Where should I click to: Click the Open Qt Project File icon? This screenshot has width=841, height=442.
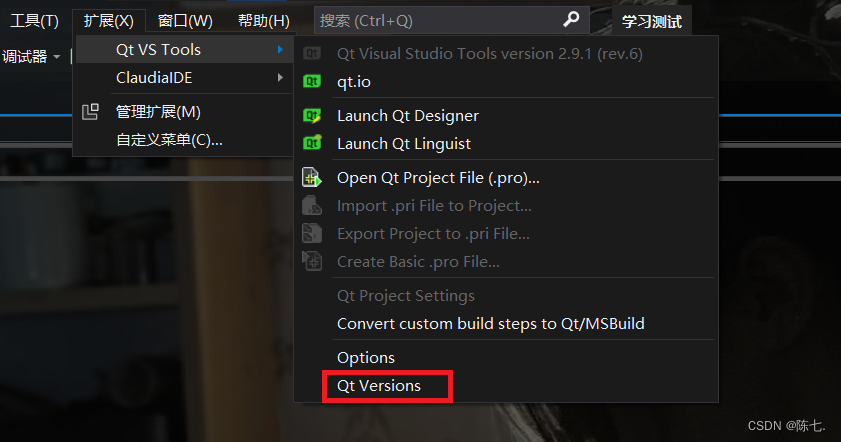coord(312,178)
